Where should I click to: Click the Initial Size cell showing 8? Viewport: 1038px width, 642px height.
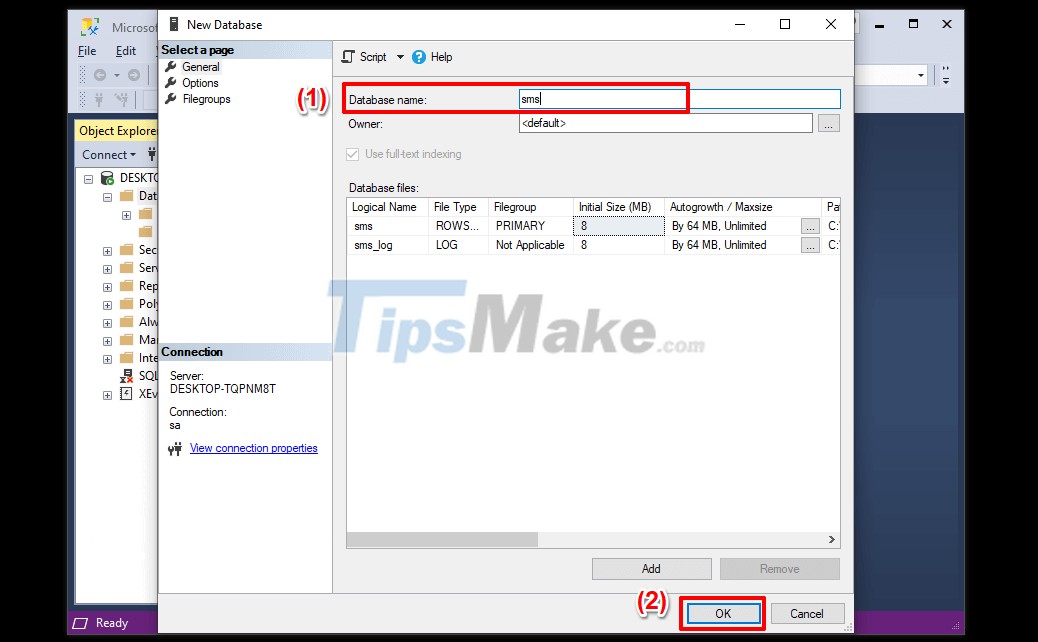tap(618, 226)
